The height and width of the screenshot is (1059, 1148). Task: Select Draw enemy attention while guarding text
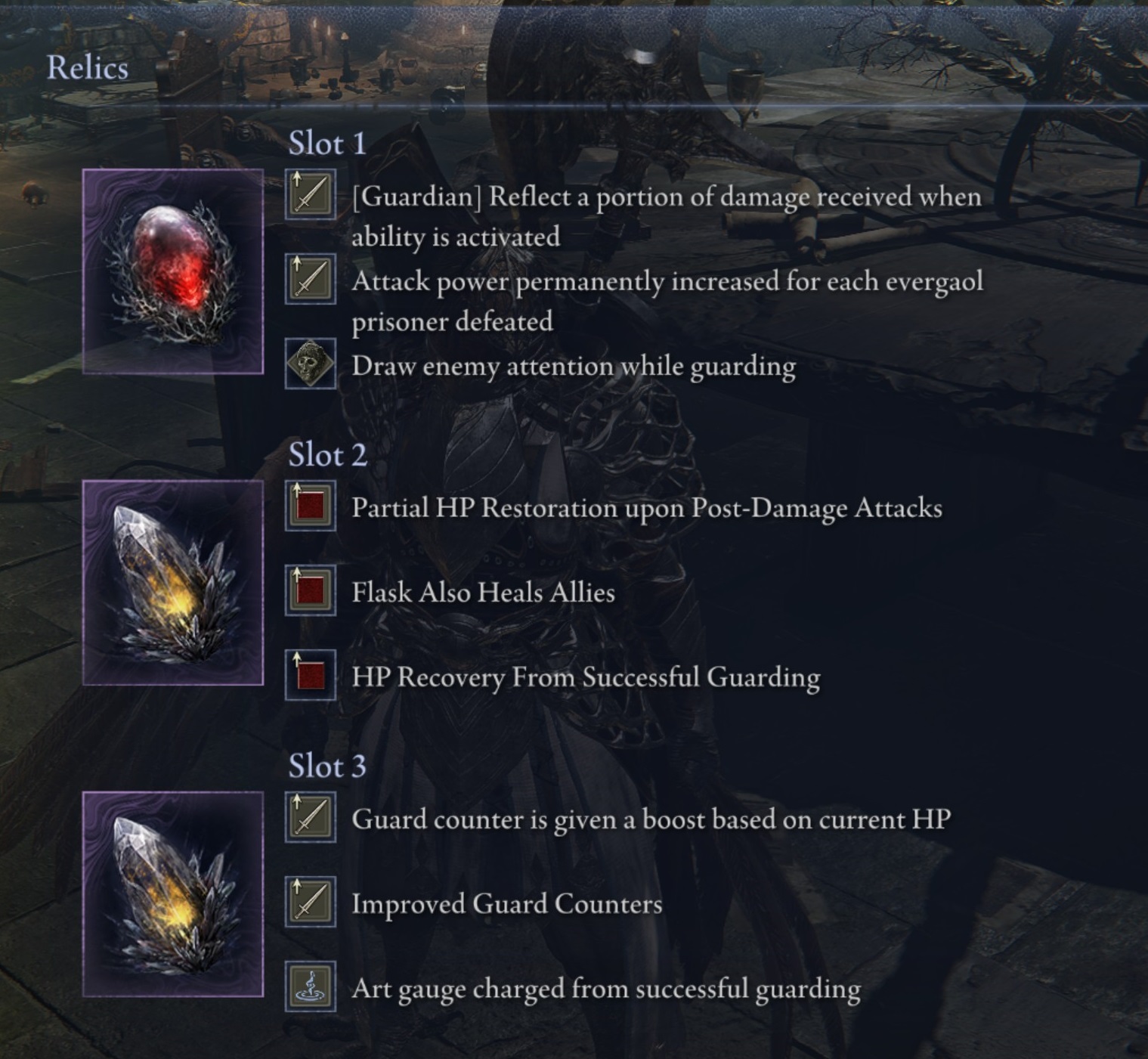[x=574, y=367]
